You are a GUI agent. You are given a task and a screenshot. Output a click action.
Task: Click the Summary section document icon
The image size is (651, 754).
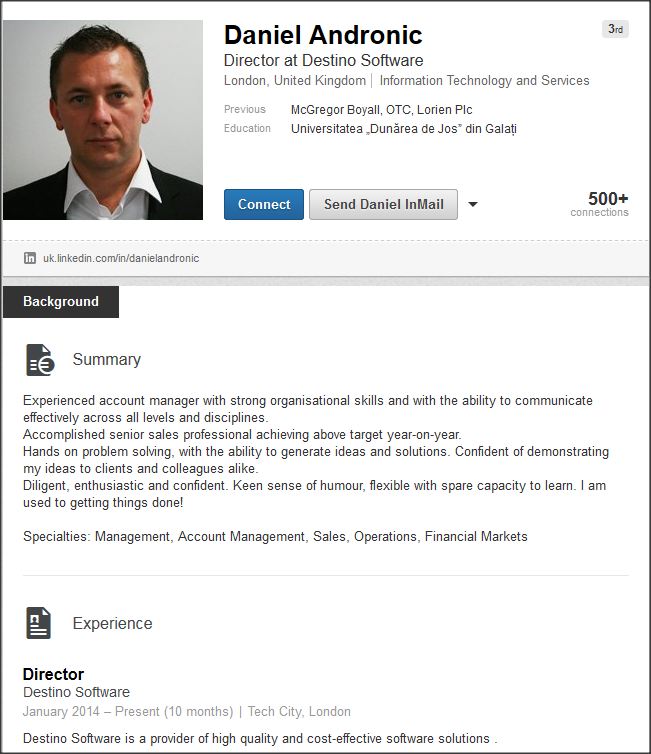(x=40, y=360)
